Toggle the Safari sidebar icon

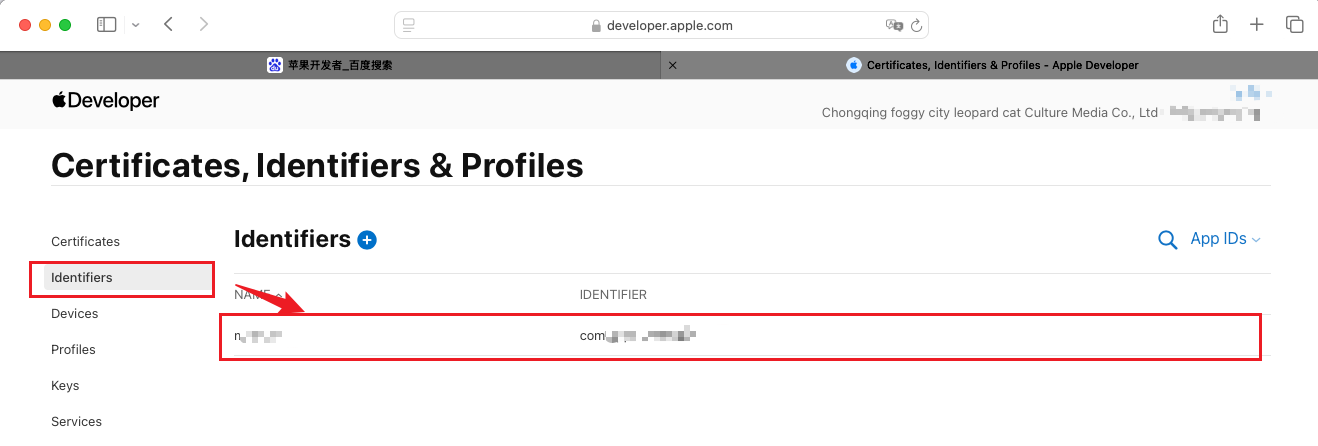point(106,24)
